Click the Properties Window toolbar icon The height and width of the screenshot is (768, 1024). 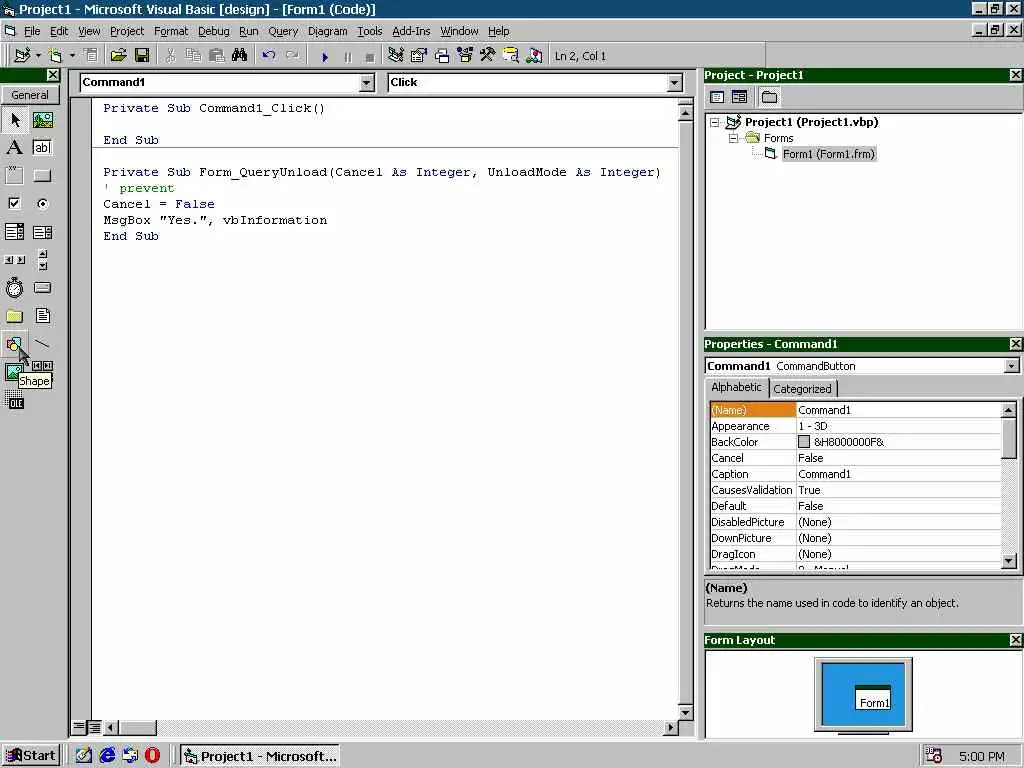coord(419,56)
